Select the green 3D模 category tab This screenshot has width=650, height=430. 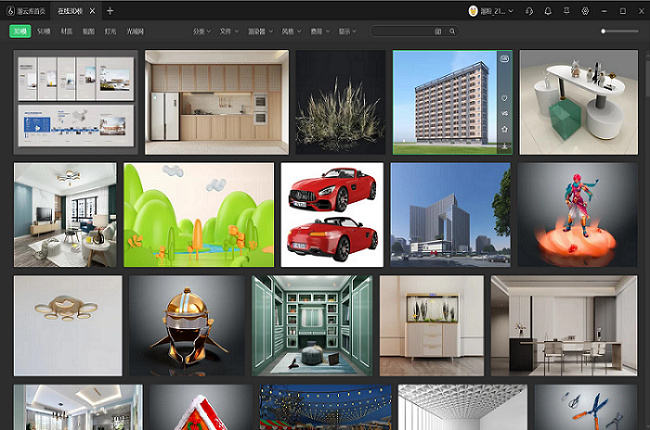(20, 32)
